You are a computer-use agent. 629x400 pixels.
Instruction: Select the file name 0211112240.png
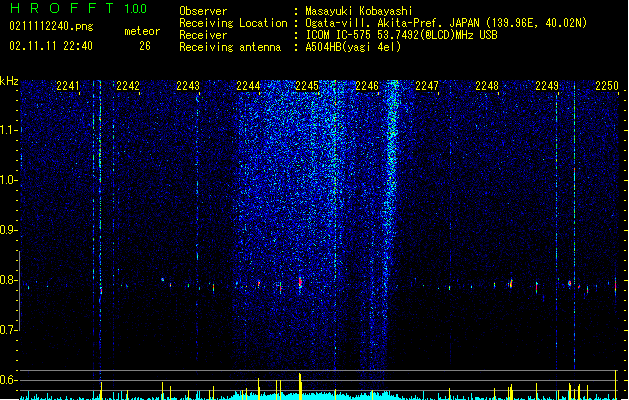[51, 26]
